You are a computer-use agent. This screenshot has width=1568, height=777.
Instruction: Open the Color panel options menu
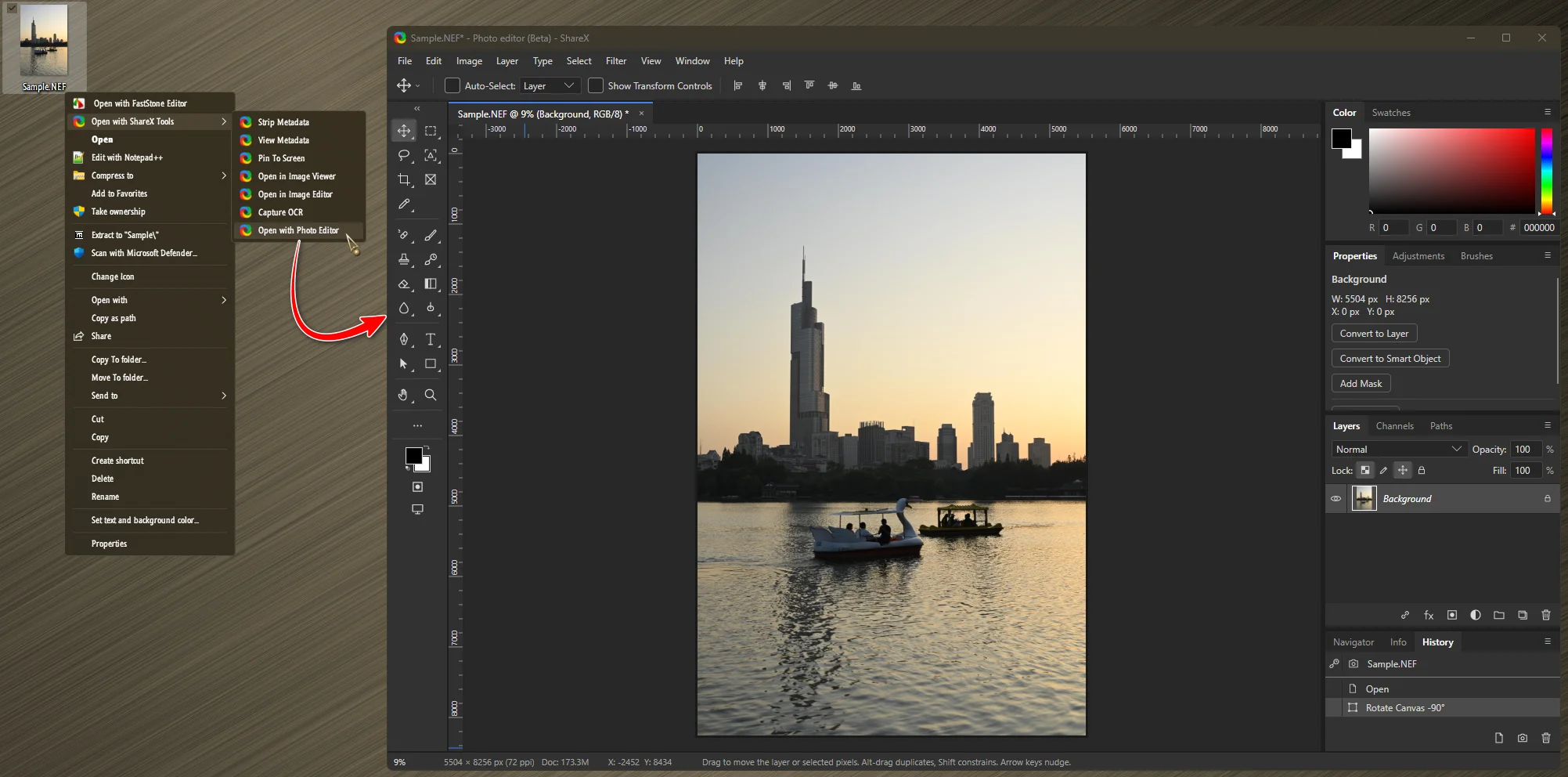pos(1548,112)
